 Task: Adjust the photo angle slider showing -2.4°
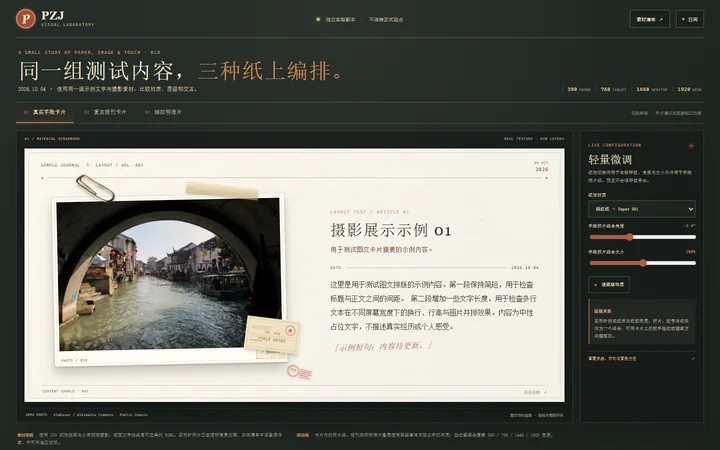point(642,237)
